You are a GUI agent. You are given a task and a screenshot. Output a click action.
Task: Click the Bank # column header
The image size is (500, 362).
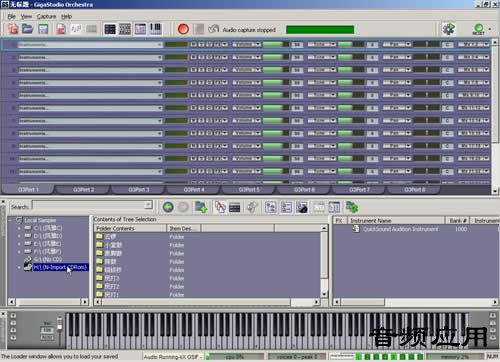coord(457,220)
